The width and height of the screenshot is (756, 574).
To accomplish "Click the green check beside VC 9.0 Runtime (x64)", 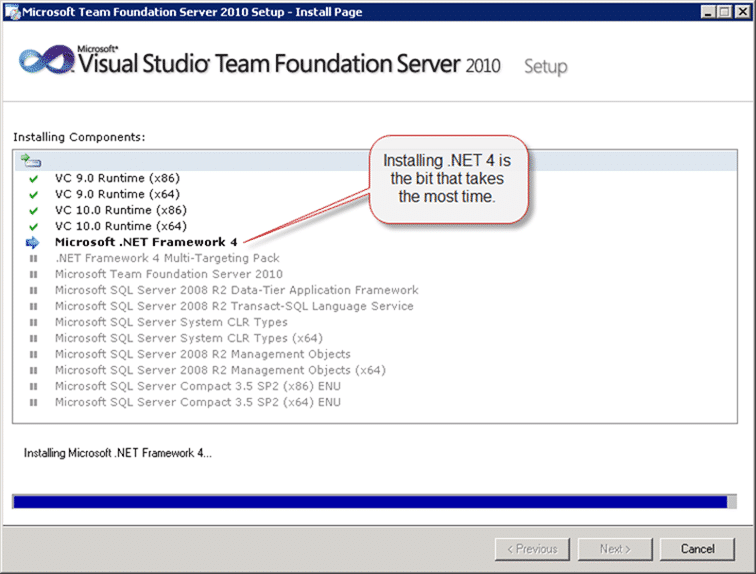I will pyautogui.click(x=33, y=195).
